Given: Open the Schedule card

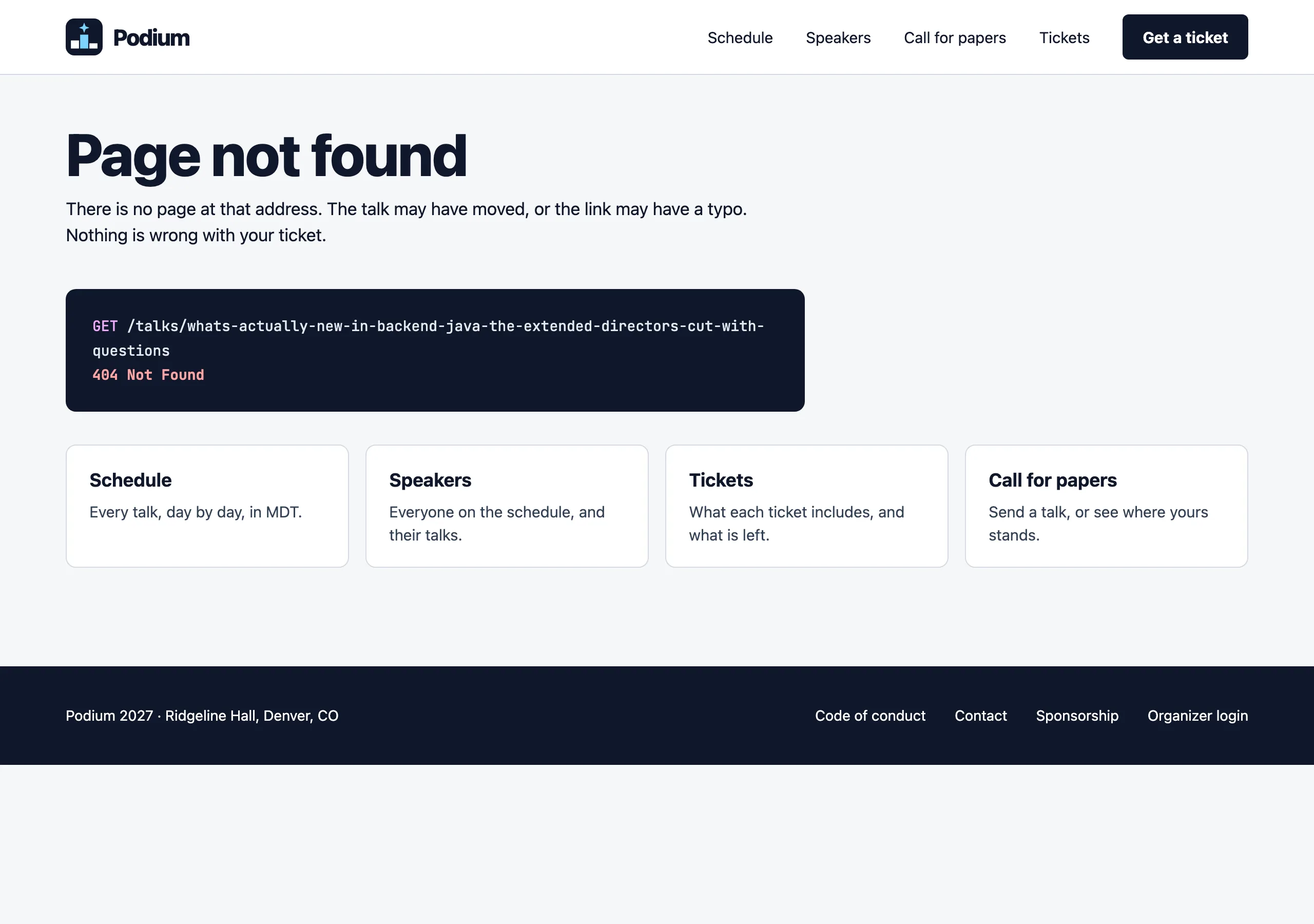Looking at the screenshot, I should [207, 506].
